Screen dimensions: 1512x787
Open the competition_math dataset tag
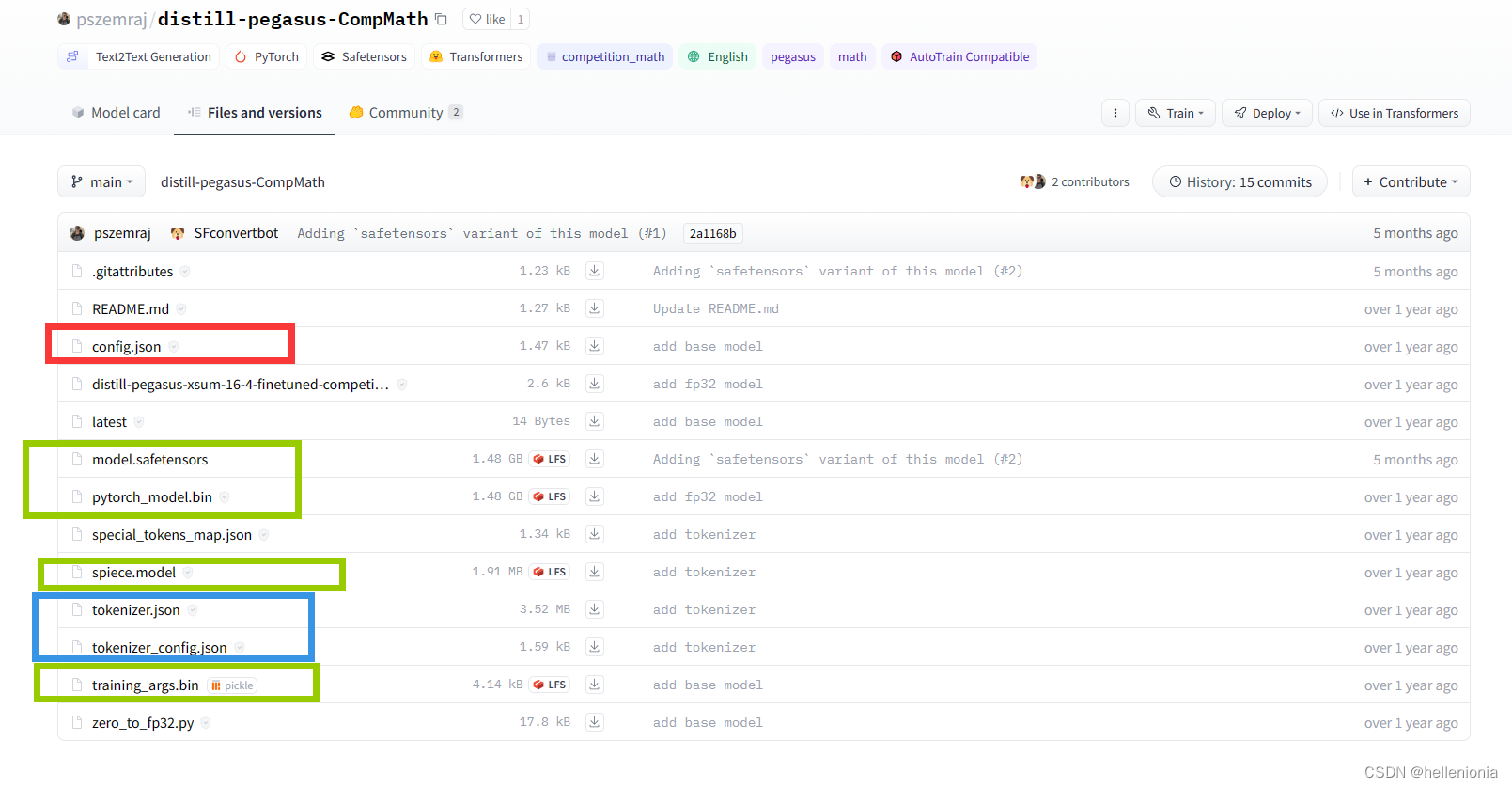pos(604,56)
